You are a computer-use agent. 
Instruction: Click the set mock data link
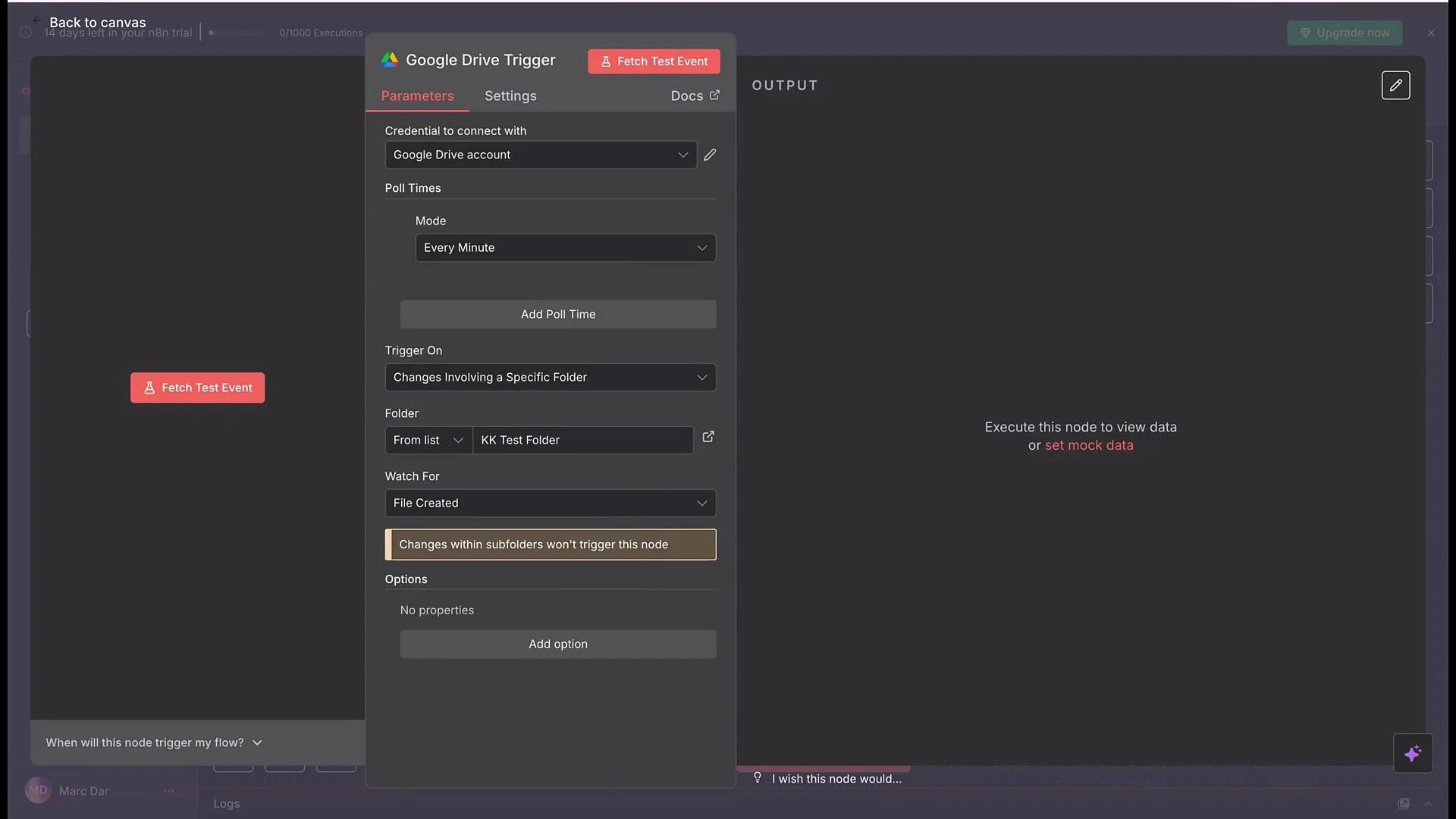(1089, 446)
